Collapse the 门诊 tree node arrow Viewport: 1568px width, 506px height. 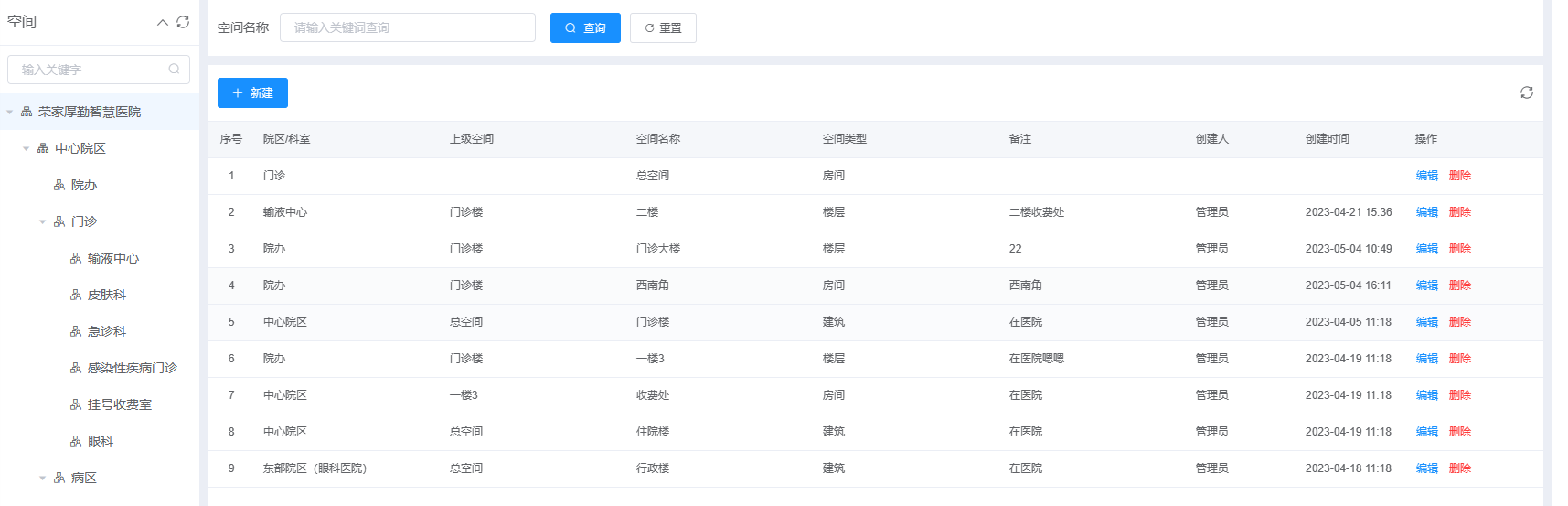(42, 221)
